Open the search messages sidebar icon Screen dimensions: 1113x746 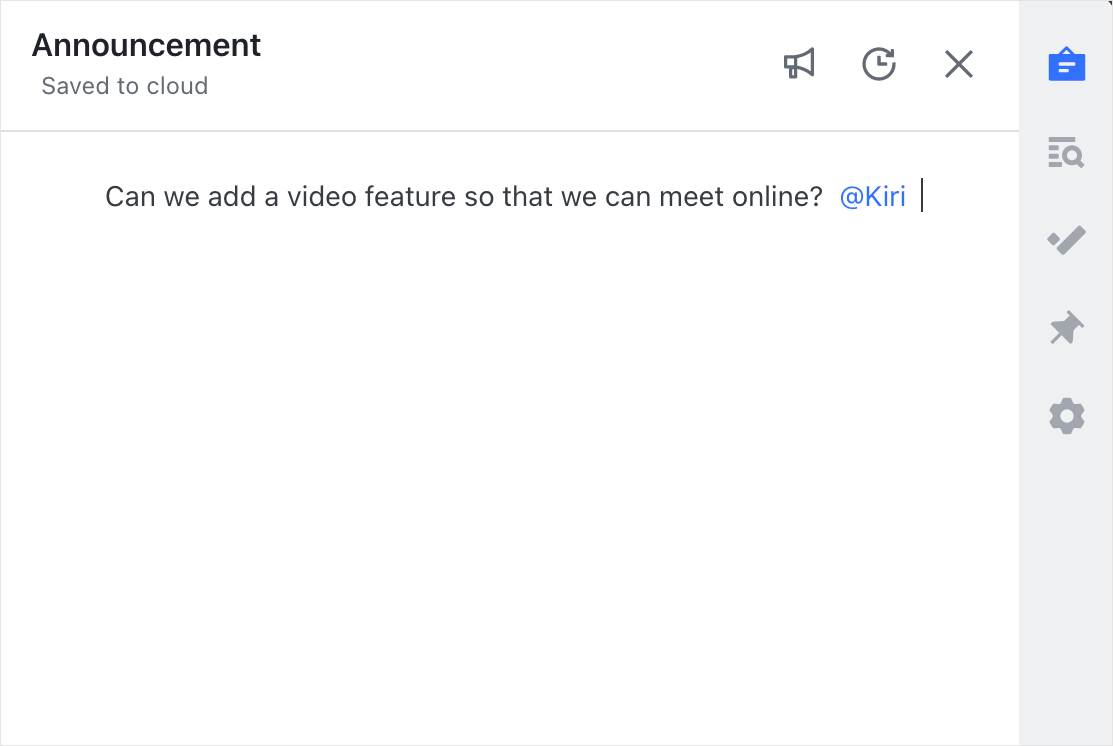click(1066, 153)
